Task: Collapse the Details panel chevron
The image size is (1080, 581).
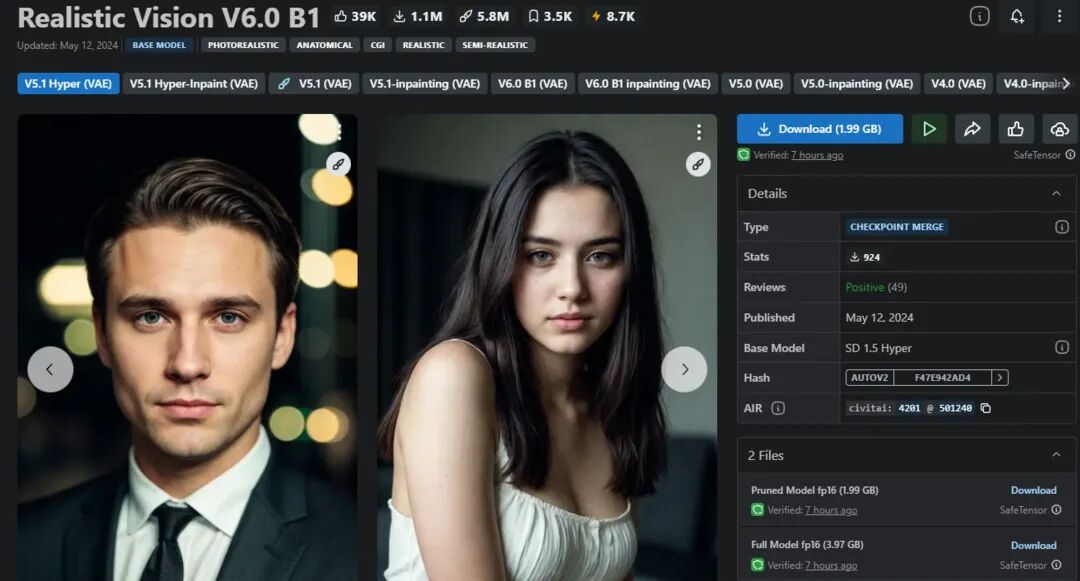Action: (x=1056, y=193)
